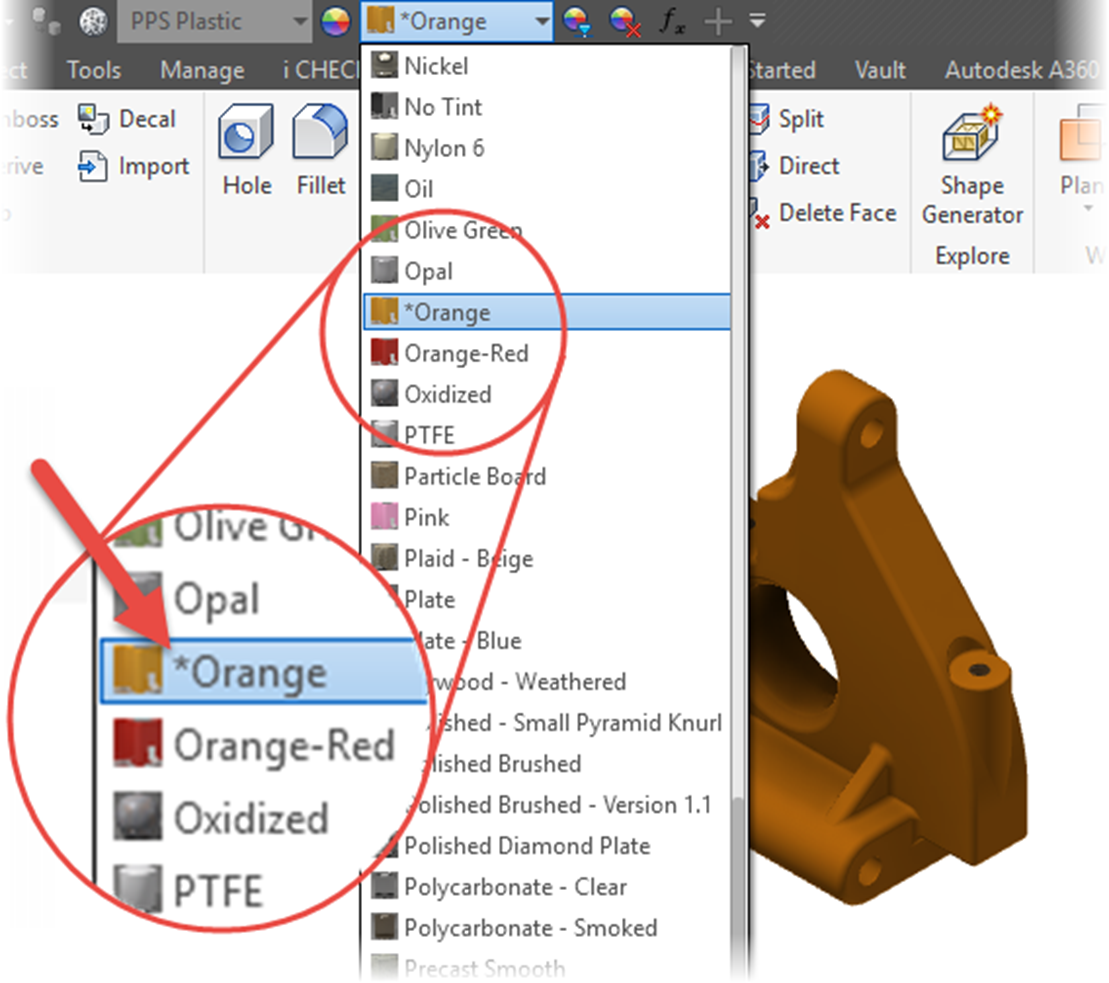Click the Clear appearance overrides icon

click(620, 20)
